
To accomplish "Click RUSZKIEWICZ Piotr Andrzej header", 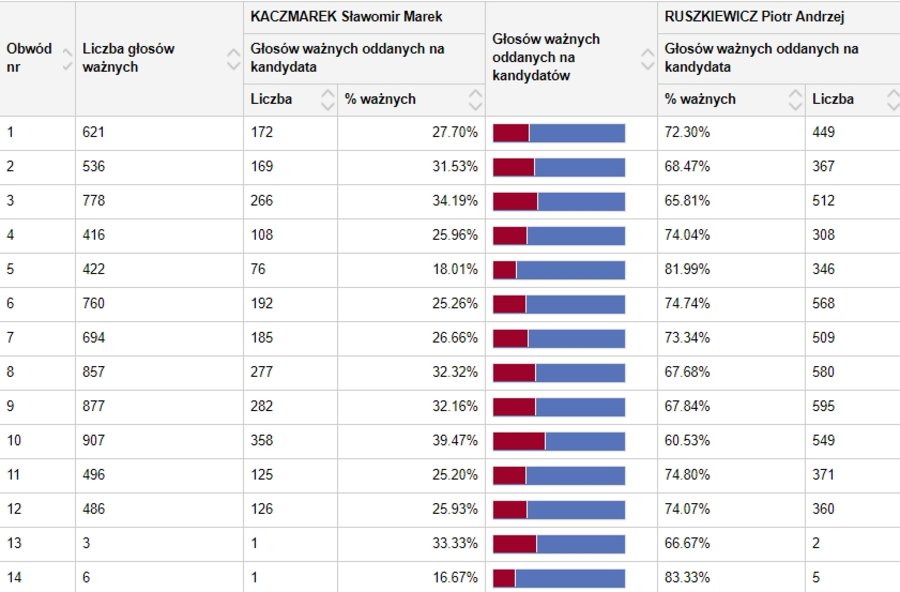I will [x=762, y=17].
